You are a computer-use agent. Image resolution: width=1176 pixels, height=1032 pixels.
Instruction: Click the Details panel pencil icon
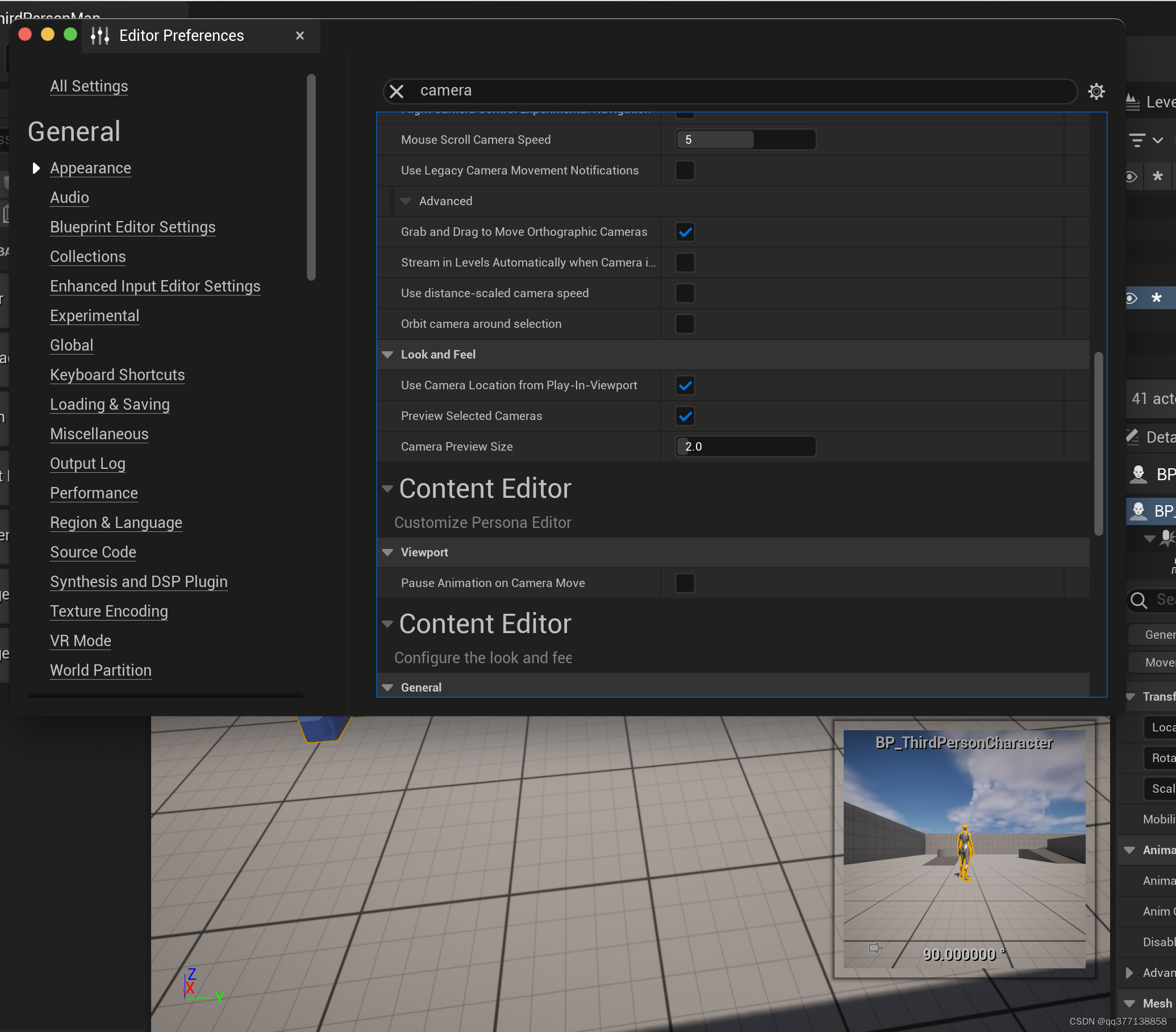1132,437
